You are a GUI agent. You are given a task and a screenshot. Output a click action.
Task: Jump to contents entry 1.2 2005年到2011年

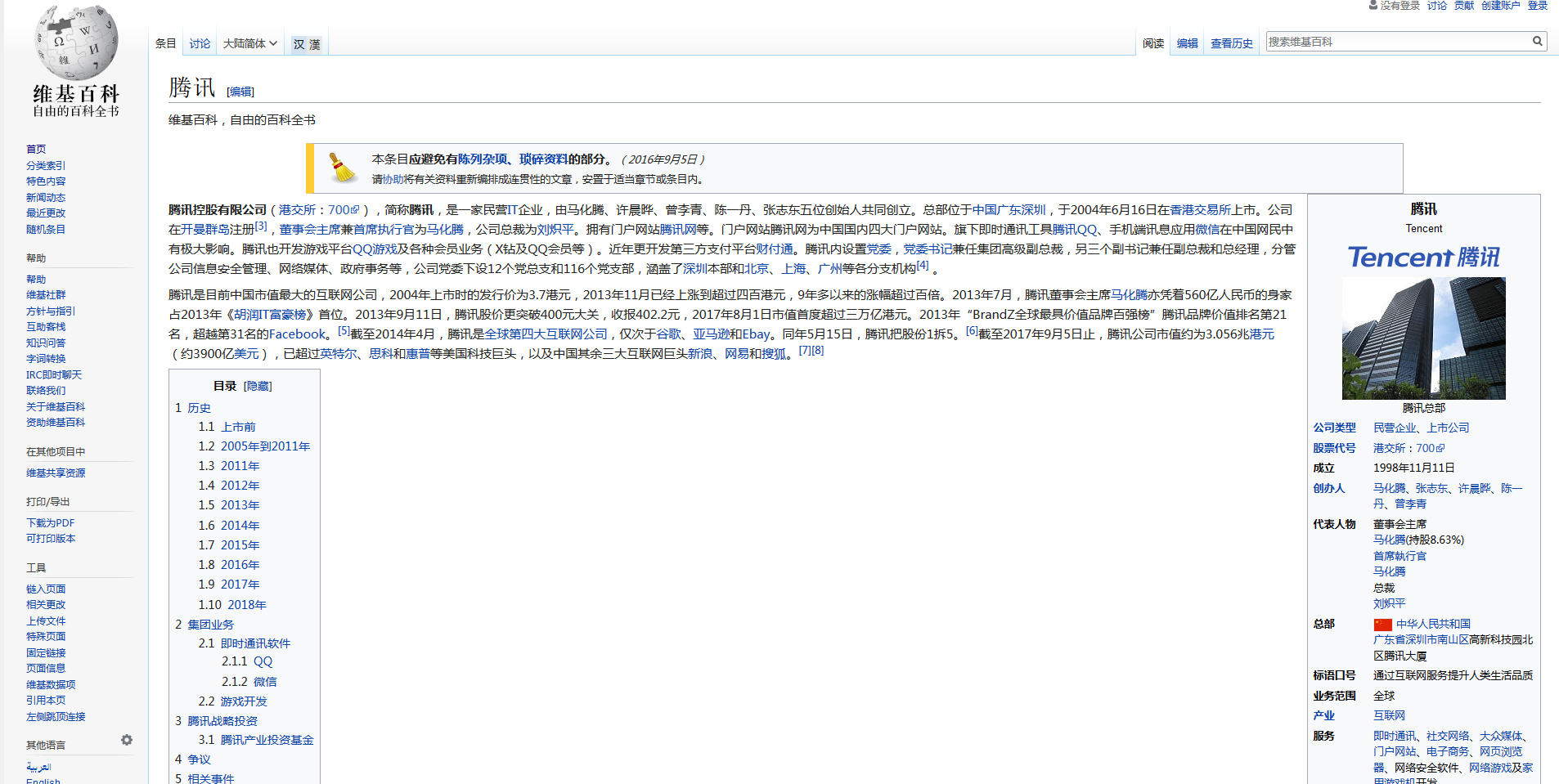254,446
